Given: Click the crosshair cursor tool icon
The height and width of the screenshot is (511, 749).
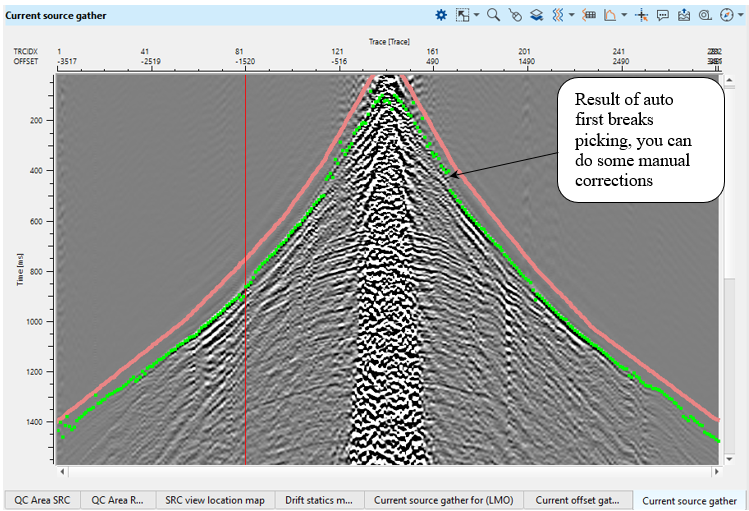Looking at the screenshot, I should pos(642,15).
